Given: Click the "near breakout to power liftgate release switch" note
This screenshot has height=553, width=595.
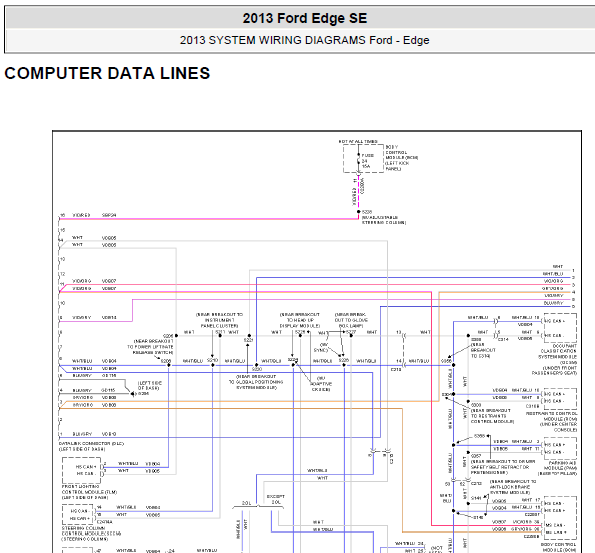Looking at the screenshot, I should pyautogui.click(x=150, y=347).
